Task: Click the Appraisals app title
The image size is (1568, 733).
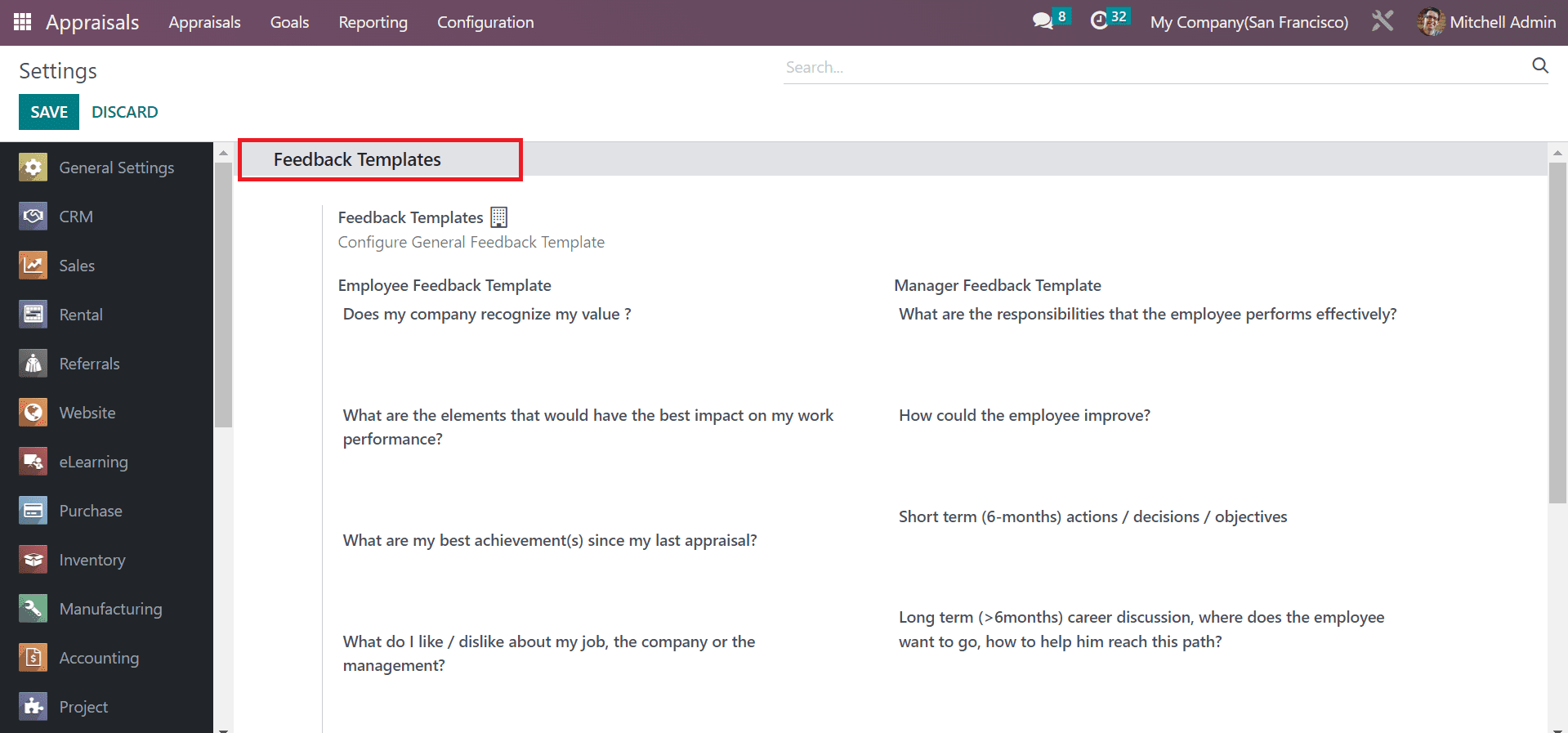Action: coord(92,22)
